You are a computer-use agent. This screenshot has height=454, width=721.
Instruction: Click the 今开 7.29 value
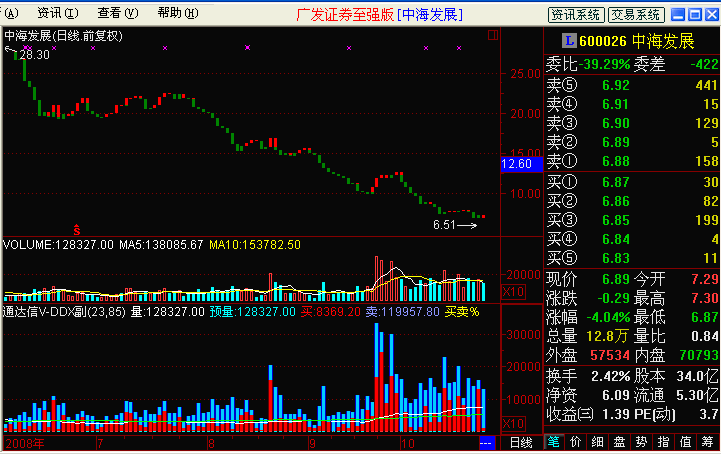(705, 279)
